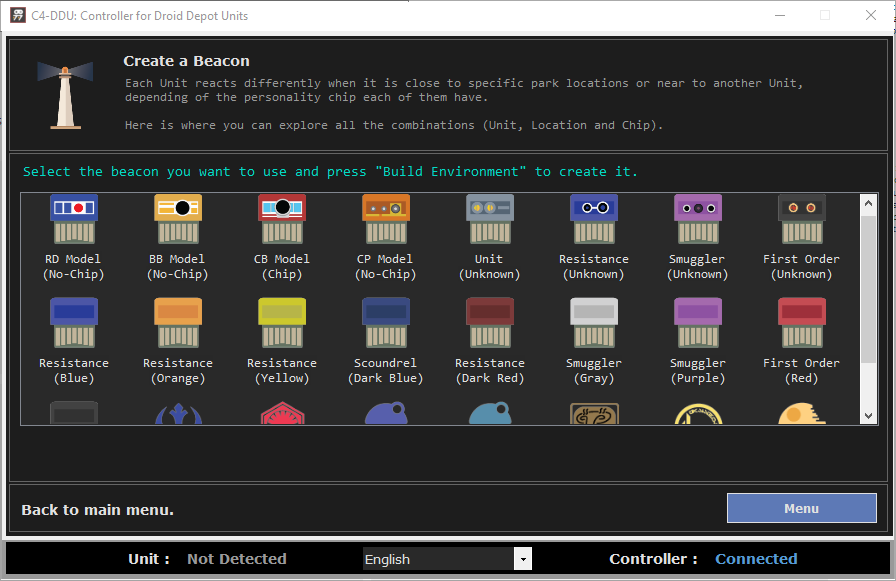The height and width of the screenshot is (581, 896).
Task: Select the blue Resistance emblem beacon
Action: tap(178, 414)
